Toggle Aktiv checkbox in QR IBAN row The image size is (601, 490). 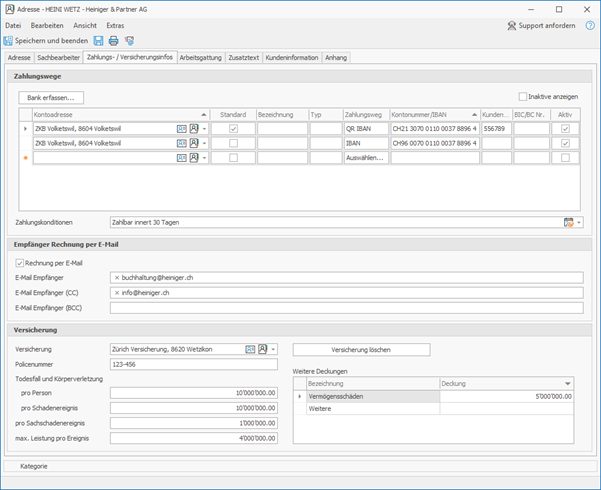point(565,129)
